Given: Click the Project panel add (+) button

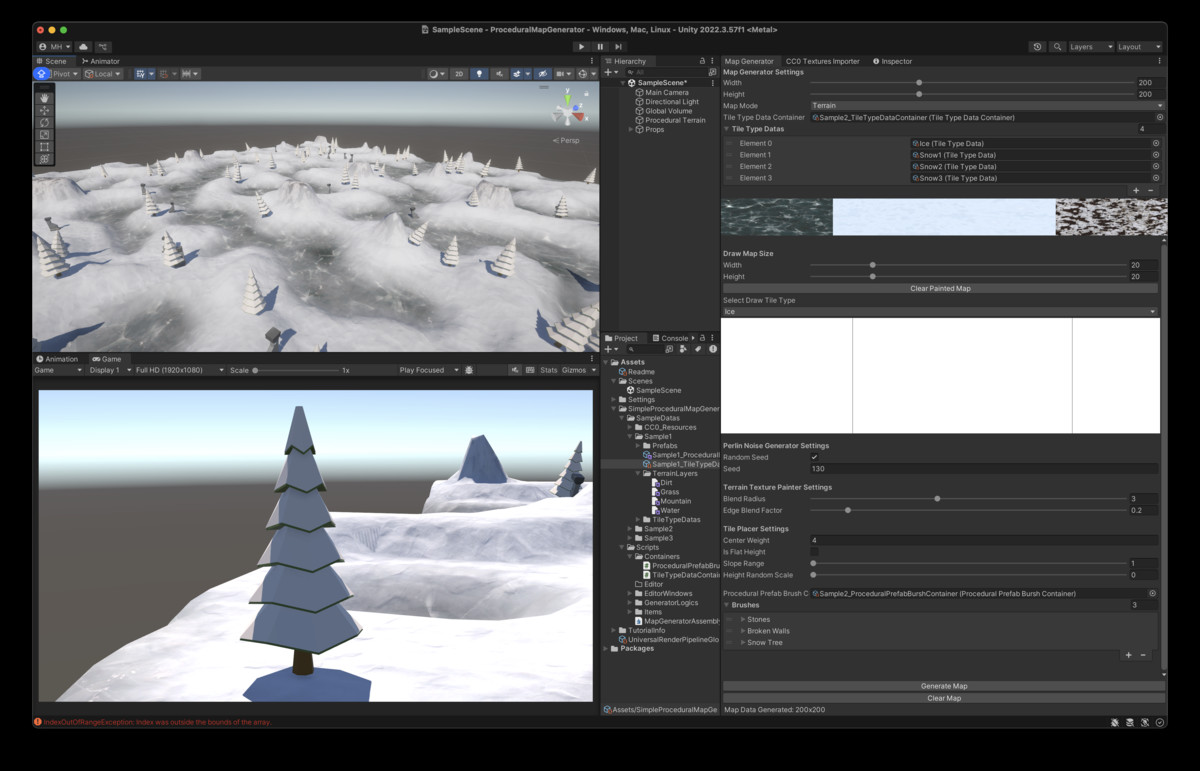Looking at the screenshot, I should (609, 349).
